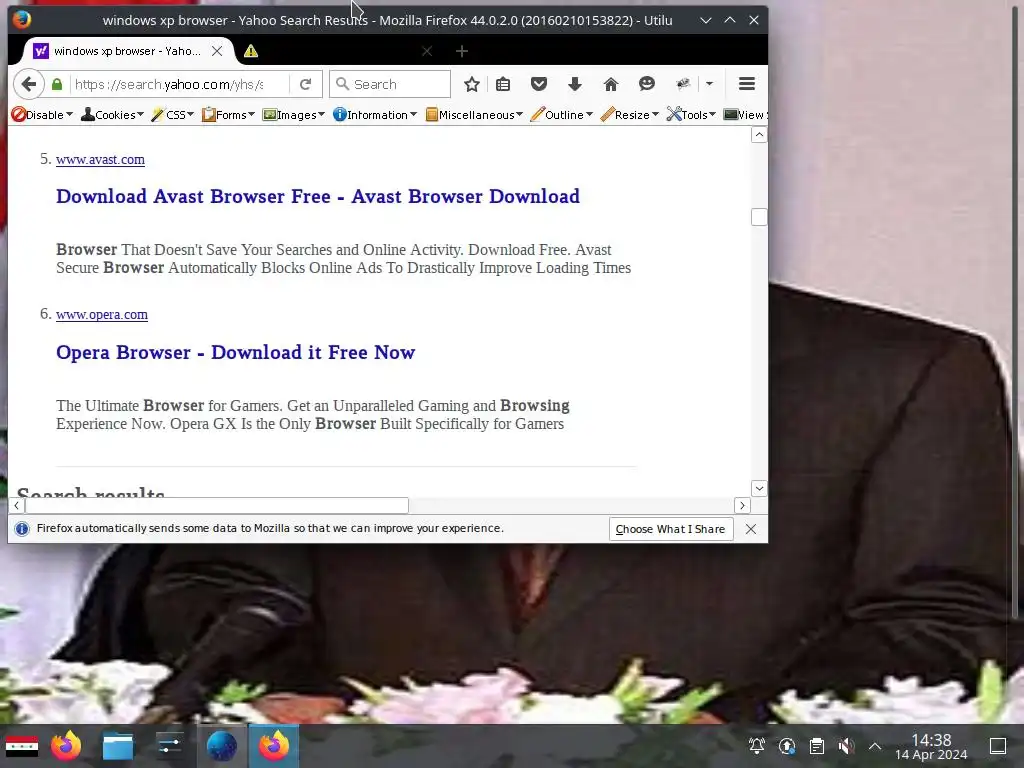The height and width of the screenshot is (768, 1024).
Task: Click the vertical scrollbar thumb
Action: [759, 217]
